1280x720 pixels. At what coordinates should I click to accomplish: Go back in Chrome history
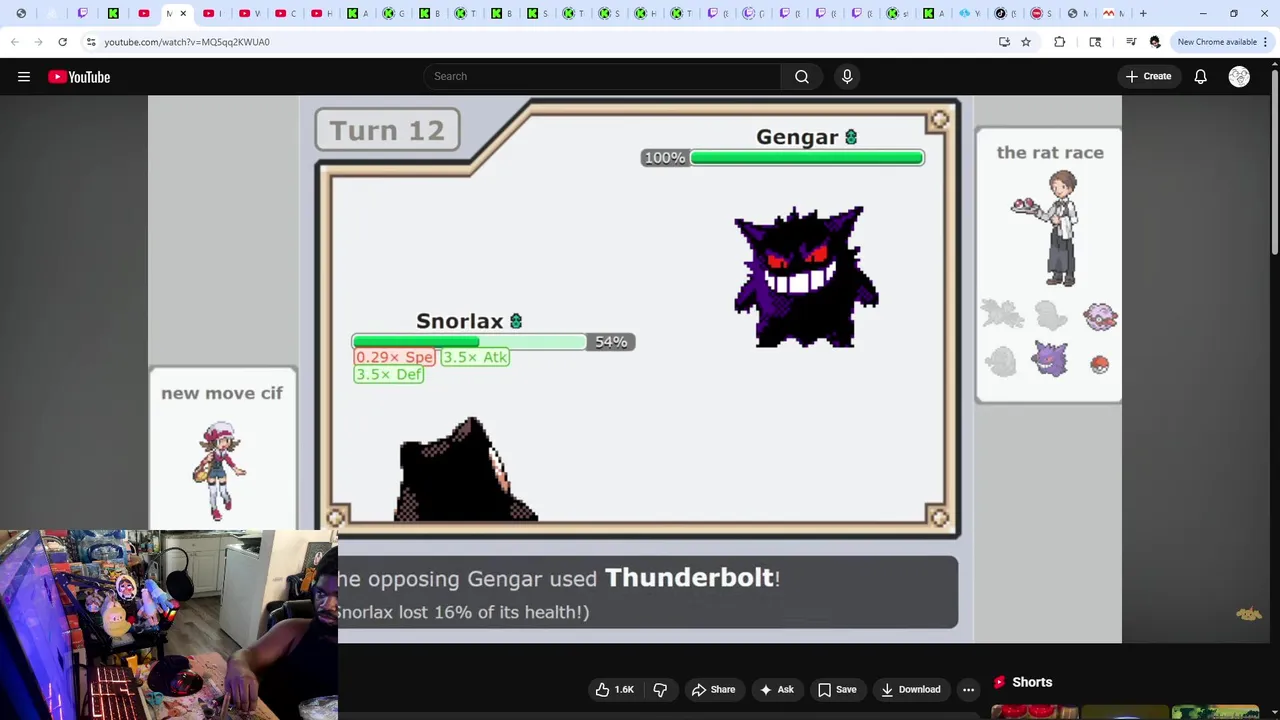coord(15,42)
